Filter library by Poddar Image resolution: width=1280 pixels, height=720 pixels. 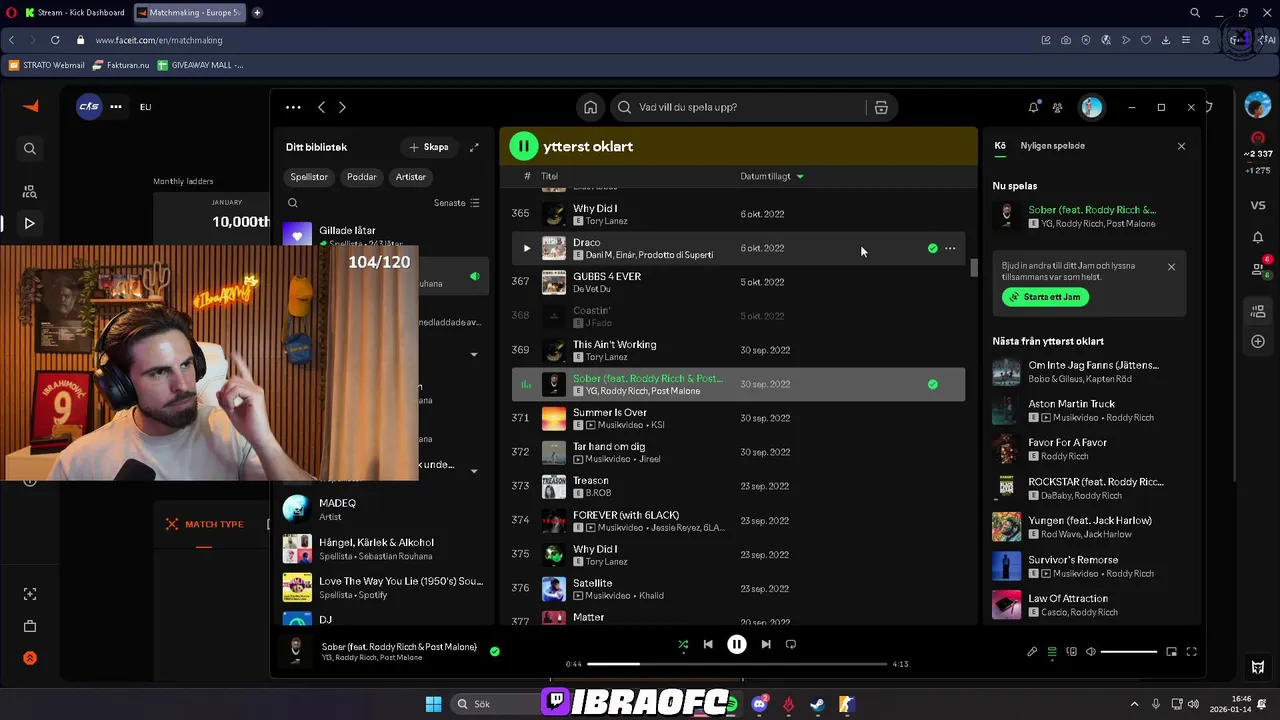pyautogui.click(x=362, y=177)
